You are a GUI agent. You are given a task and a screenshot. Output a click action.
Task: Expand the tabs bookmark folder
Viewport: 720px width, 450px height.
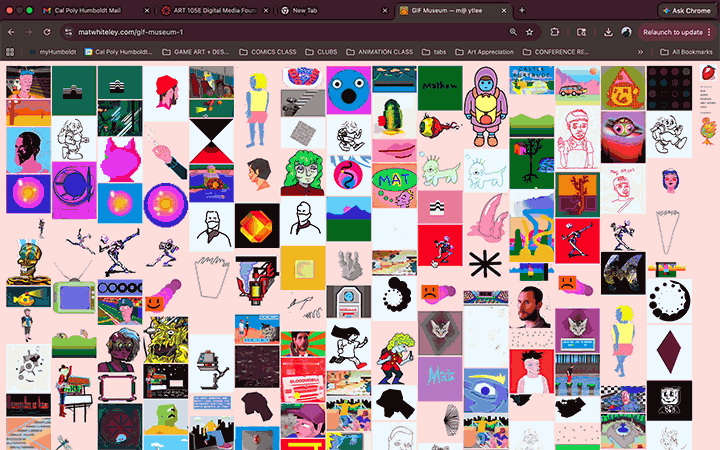coord(434,52)
